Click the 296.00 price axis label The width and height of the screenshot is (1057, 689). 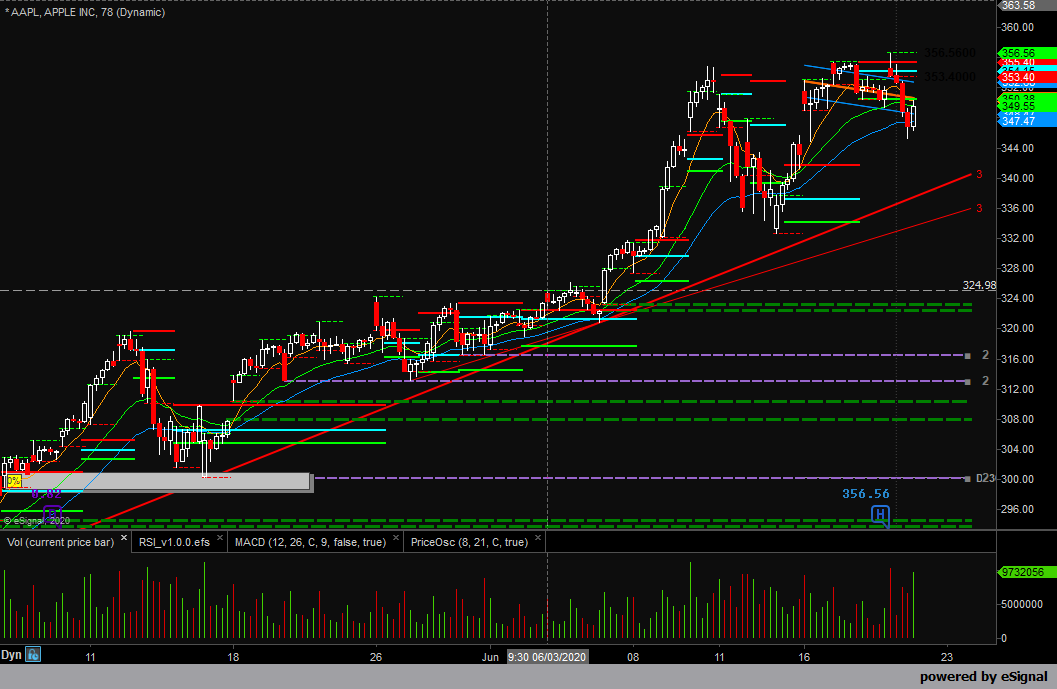coord(1017,509)
